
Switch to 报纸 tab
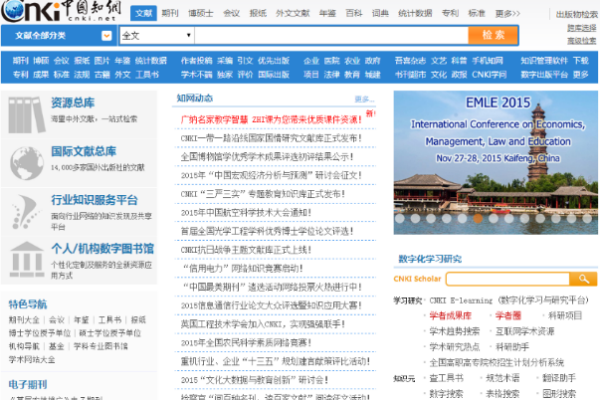point(258,13)
